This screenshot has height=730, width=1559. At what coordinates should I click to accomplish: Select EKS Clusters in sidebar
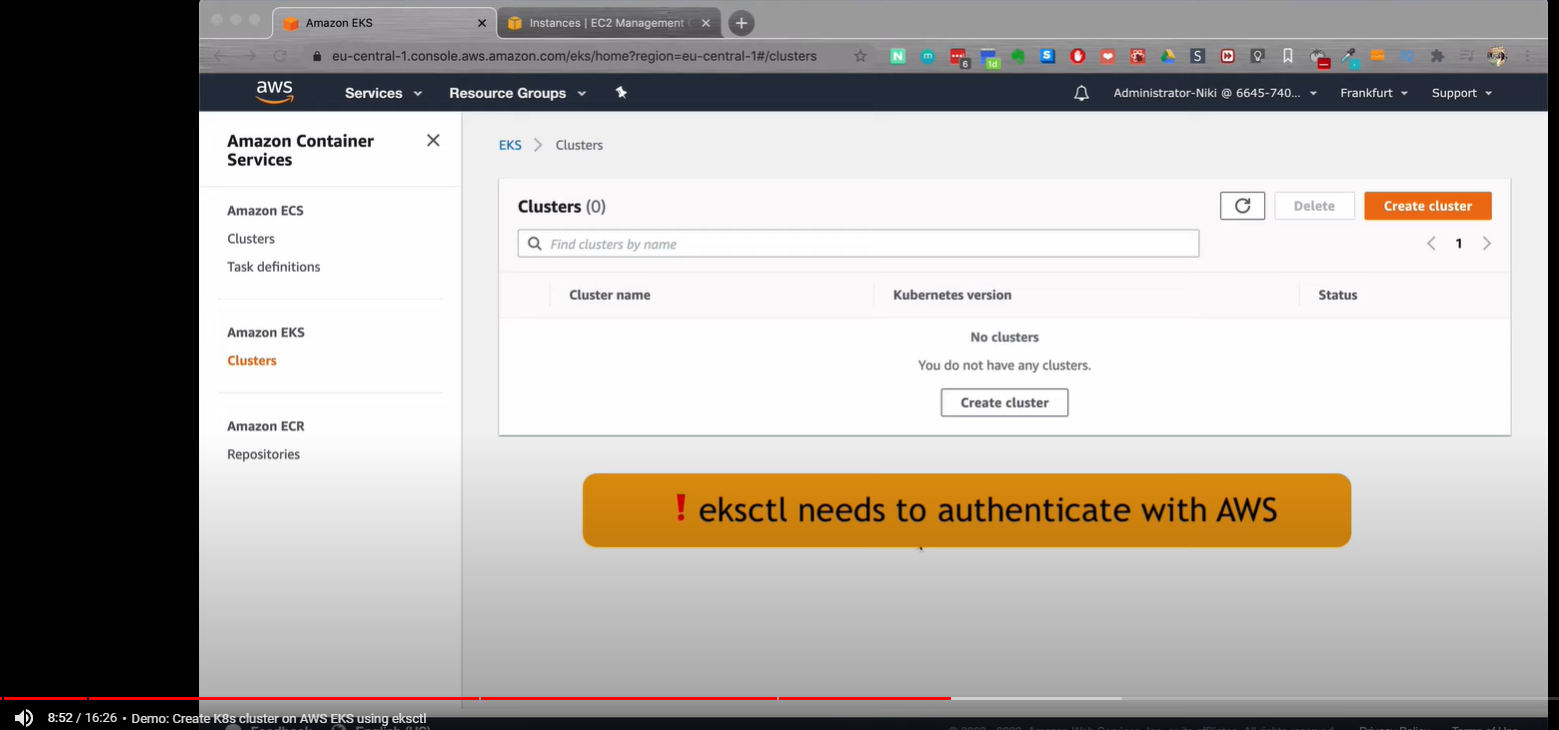252,360
